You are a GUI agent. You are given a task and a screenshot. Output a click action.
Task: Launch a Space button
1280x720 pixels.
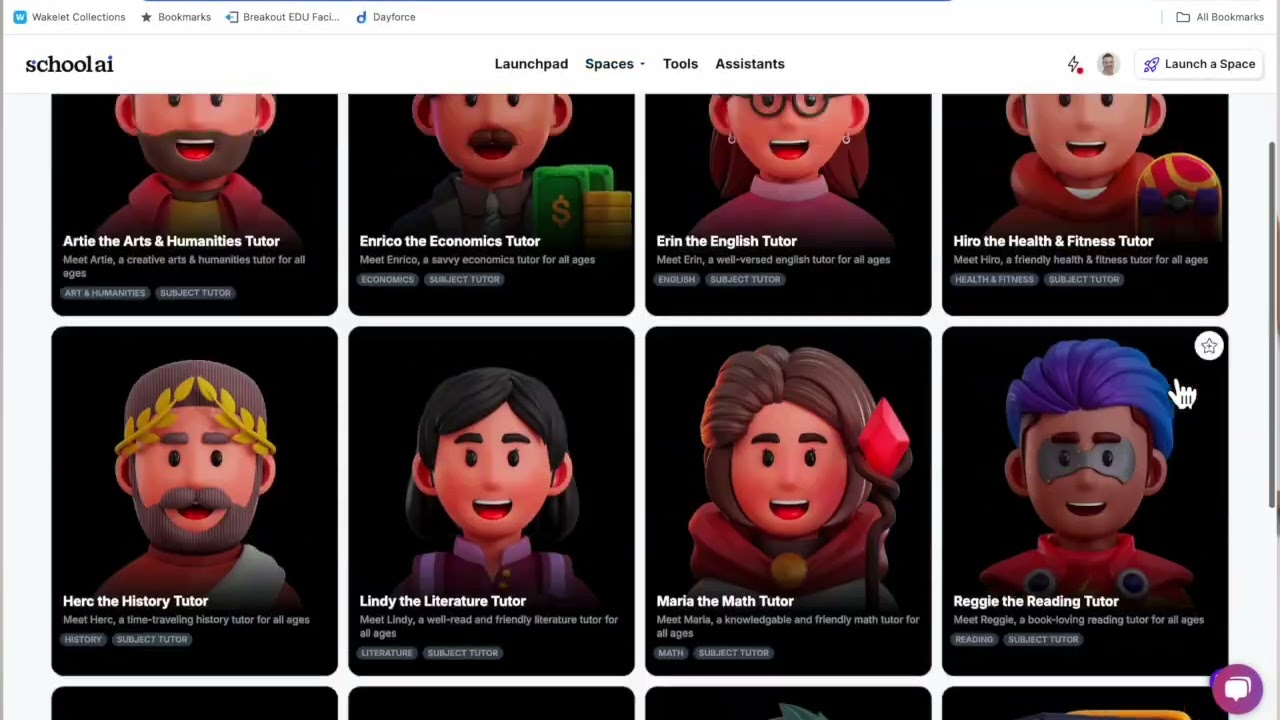point(1199,64)
